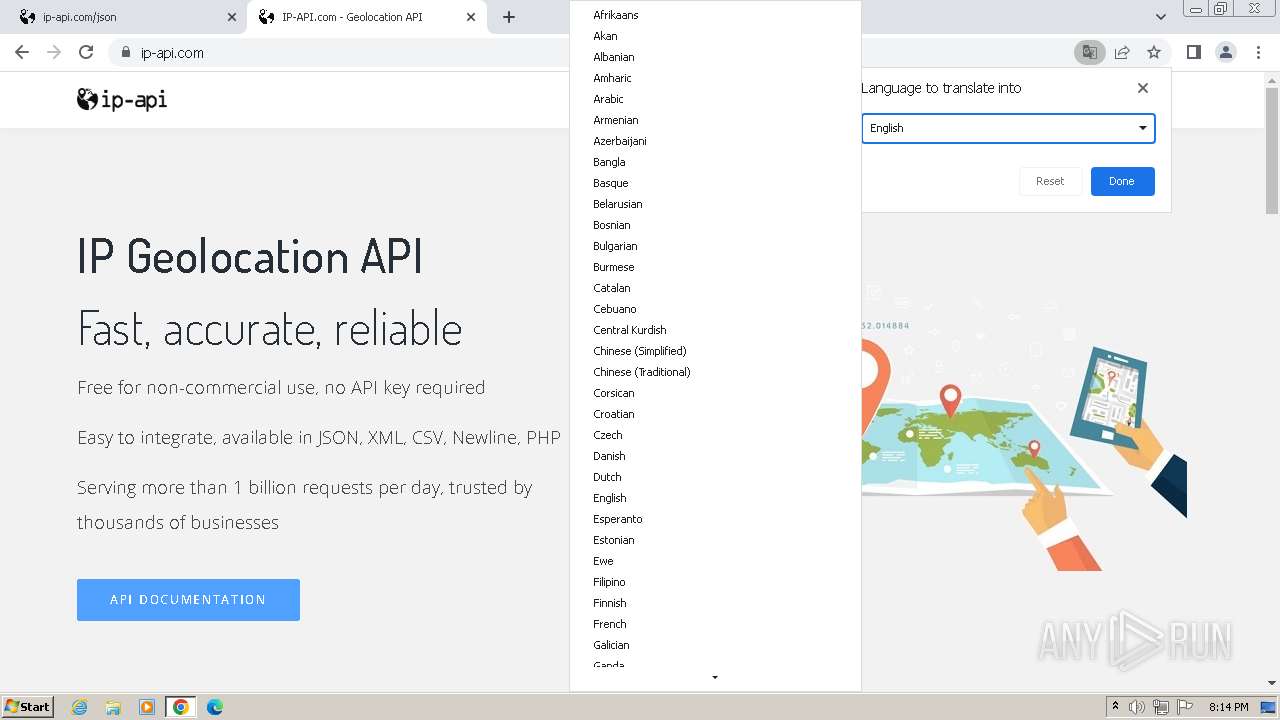Open a new browser tab
The width and height of the screenshot is (1280, 720).
point(509,17)
